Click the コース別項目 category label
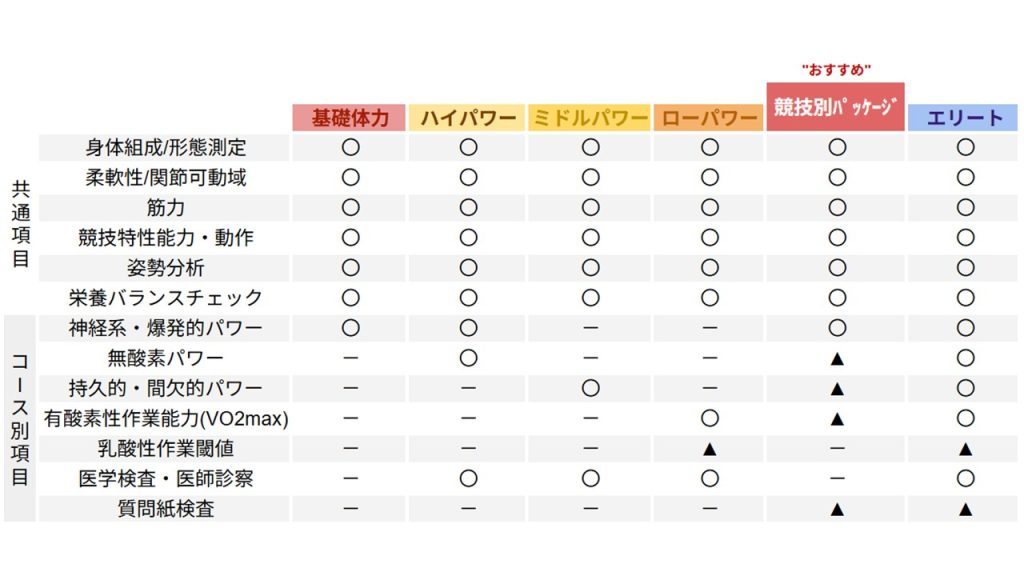1024x576 pixels. point(20,419)
